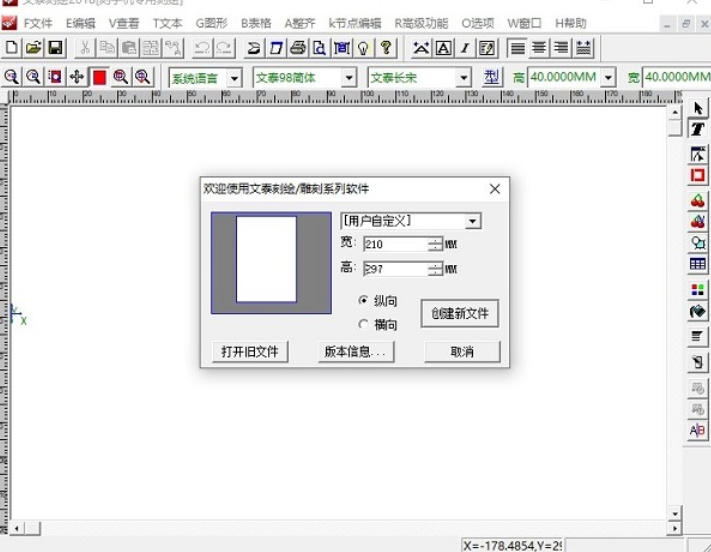Click the AB text tool icon

[698, 430]
